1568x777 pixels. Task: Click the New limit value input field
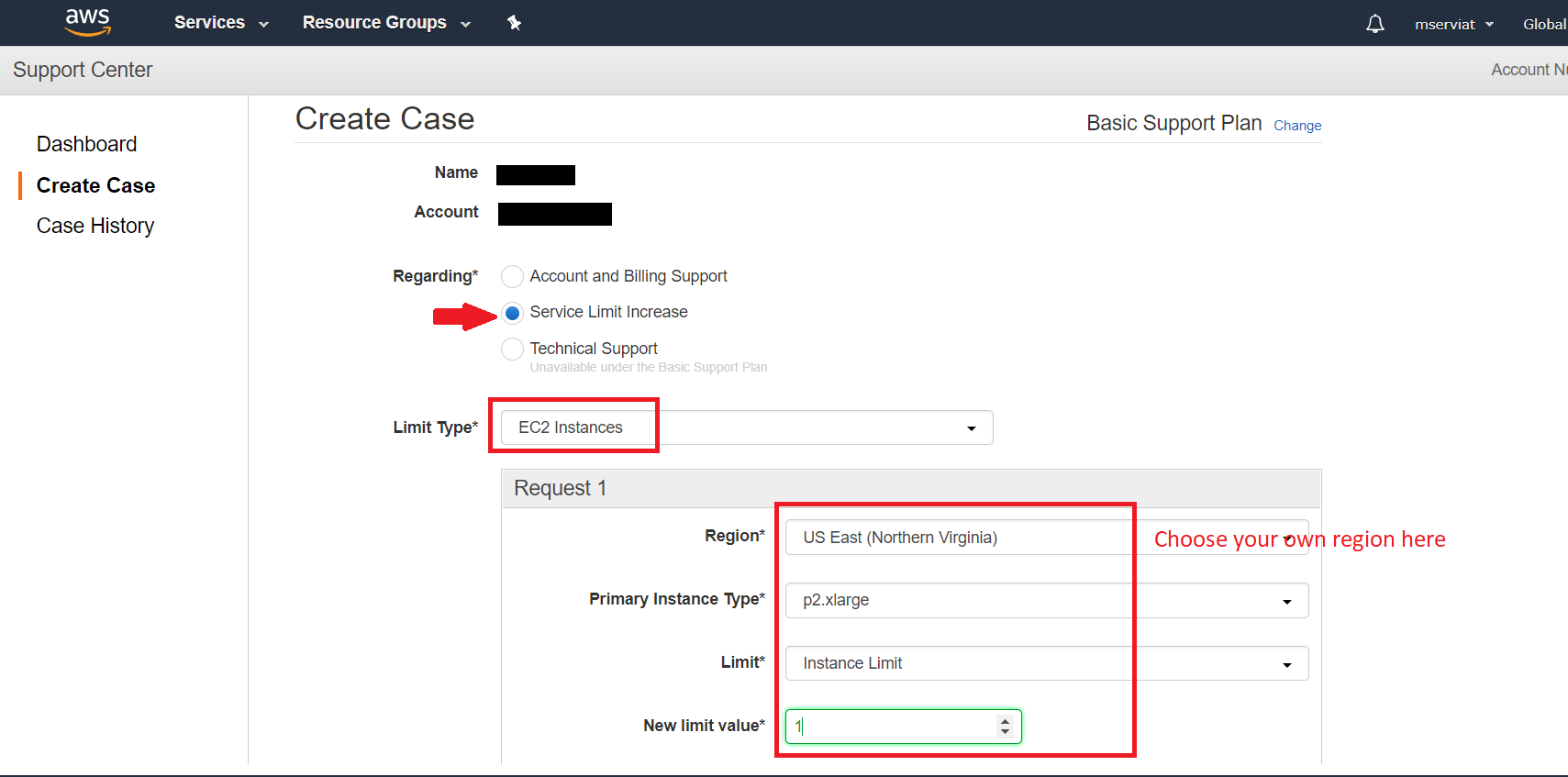pos(890,727)
